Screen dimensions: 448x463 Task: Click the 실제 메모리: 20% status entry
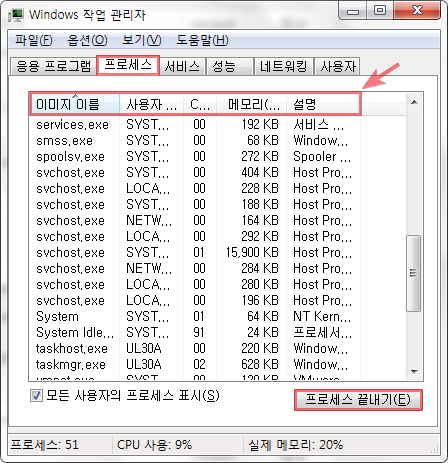[296, 445]
